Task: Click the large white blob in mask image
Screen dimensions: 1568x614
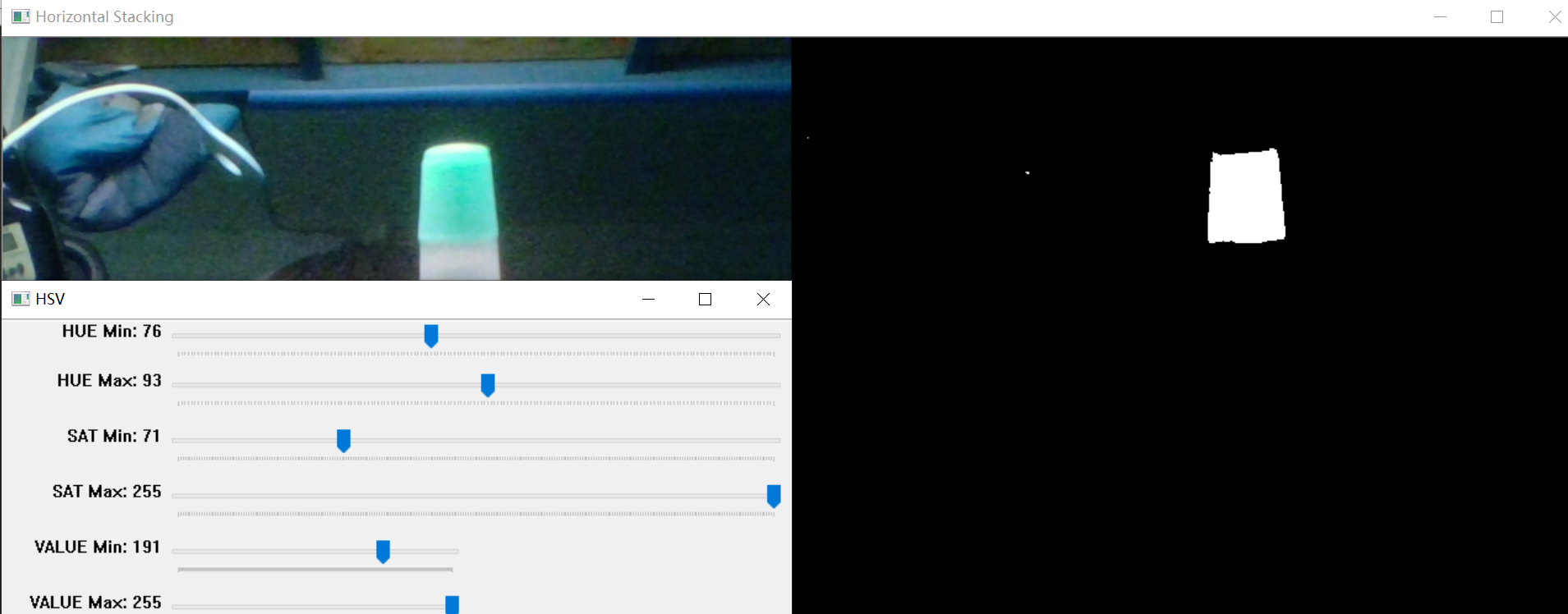Action: click(1246, 196)
